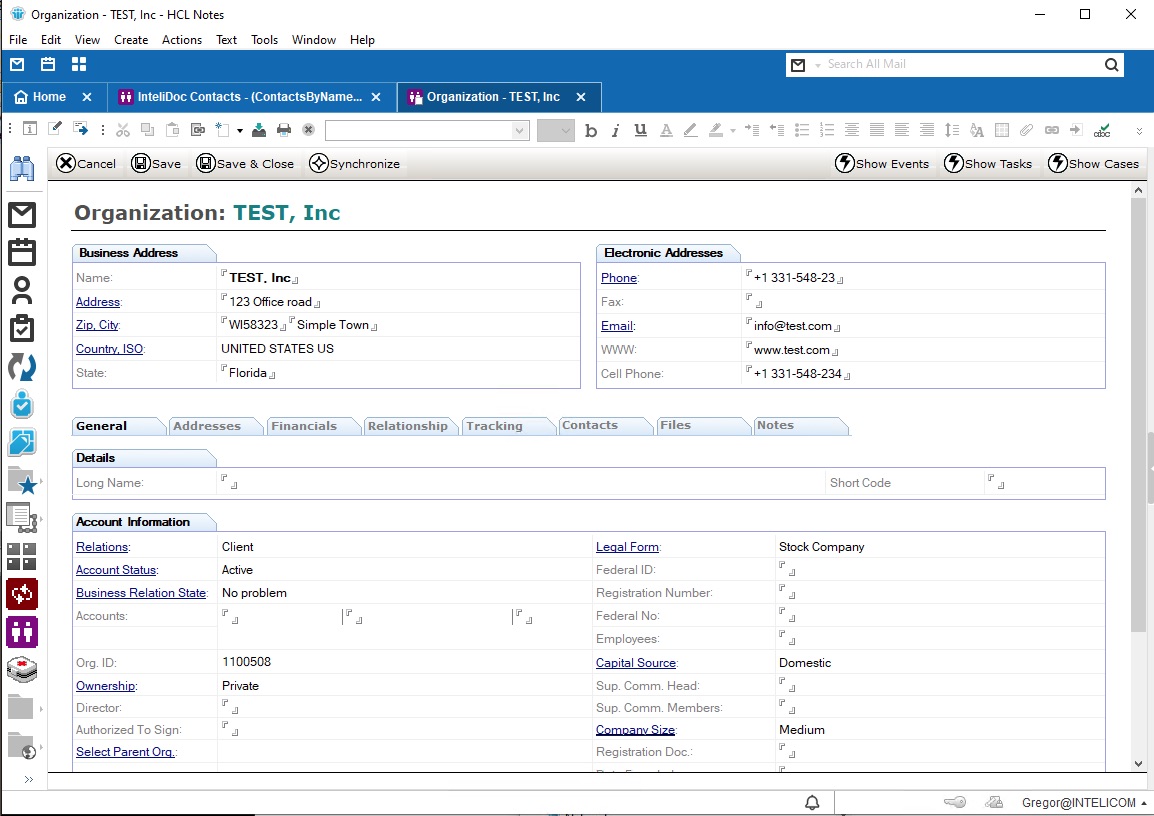The height and width of the screenshot is (816, 1154).
Task: Switch to the Files tab
Action: [x=676, y=425]
